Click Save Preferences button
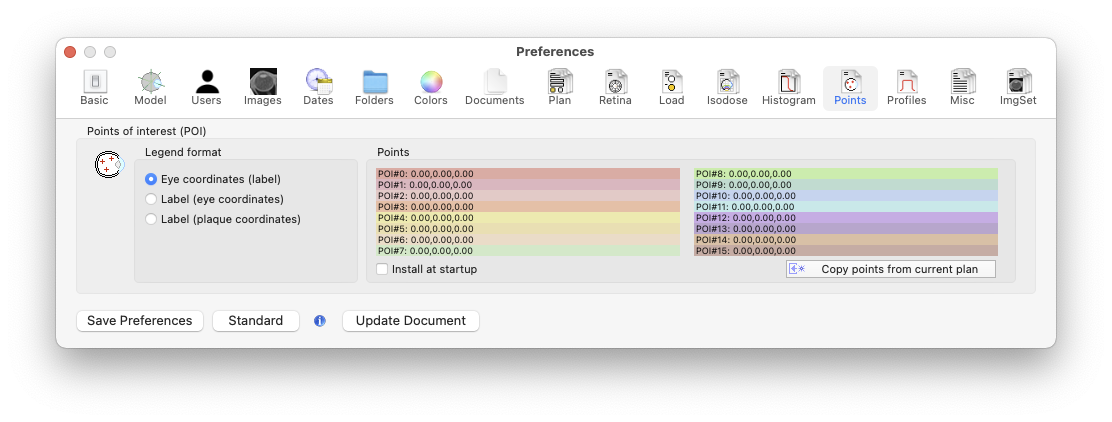Viewport: 1112px width, 422px height. pos(140,321)
